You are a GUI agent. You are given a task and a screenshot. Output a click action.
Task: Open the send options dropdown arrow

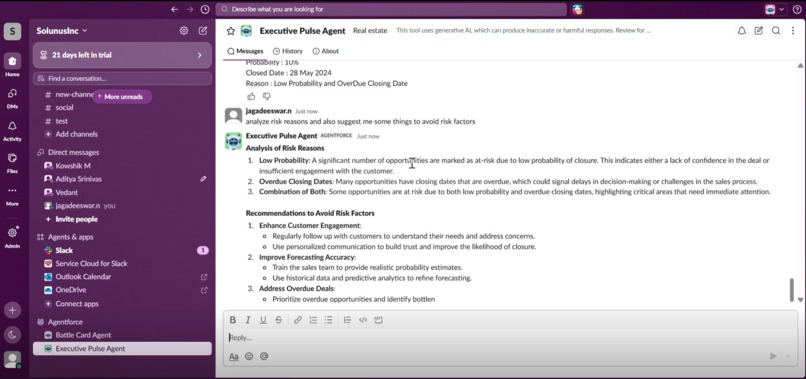tap(788, 356)
